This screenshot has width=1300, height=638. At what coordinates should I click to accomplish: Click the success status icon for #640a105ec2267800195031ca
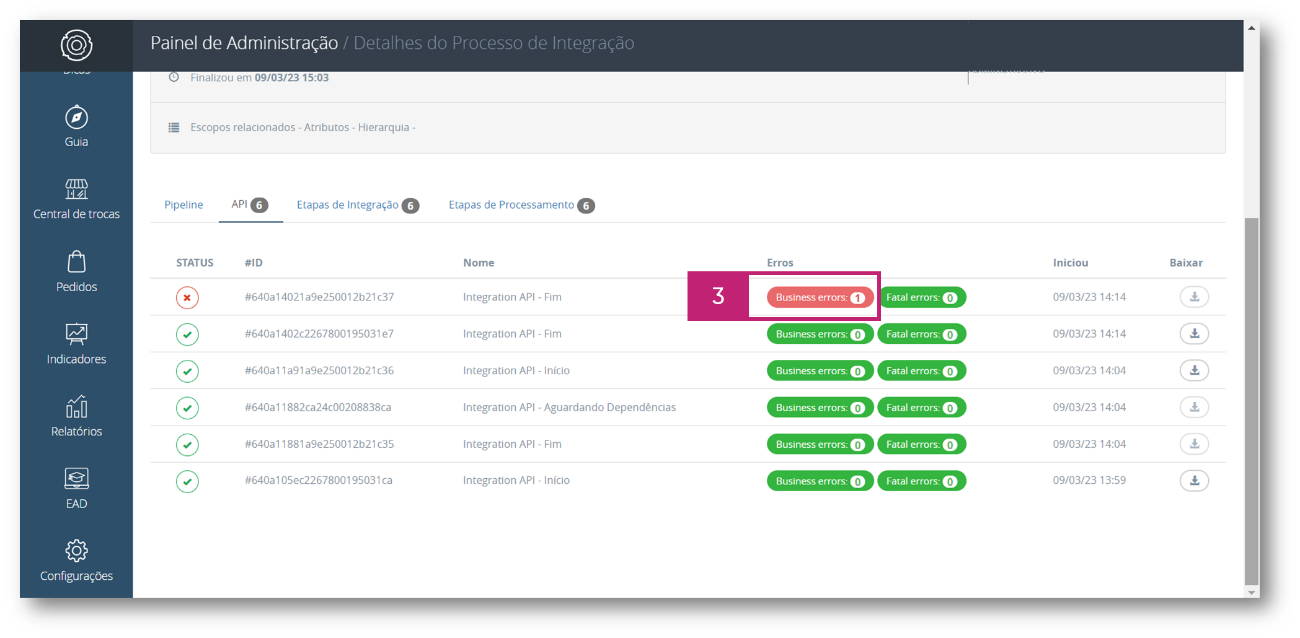(x=187, y=481)
